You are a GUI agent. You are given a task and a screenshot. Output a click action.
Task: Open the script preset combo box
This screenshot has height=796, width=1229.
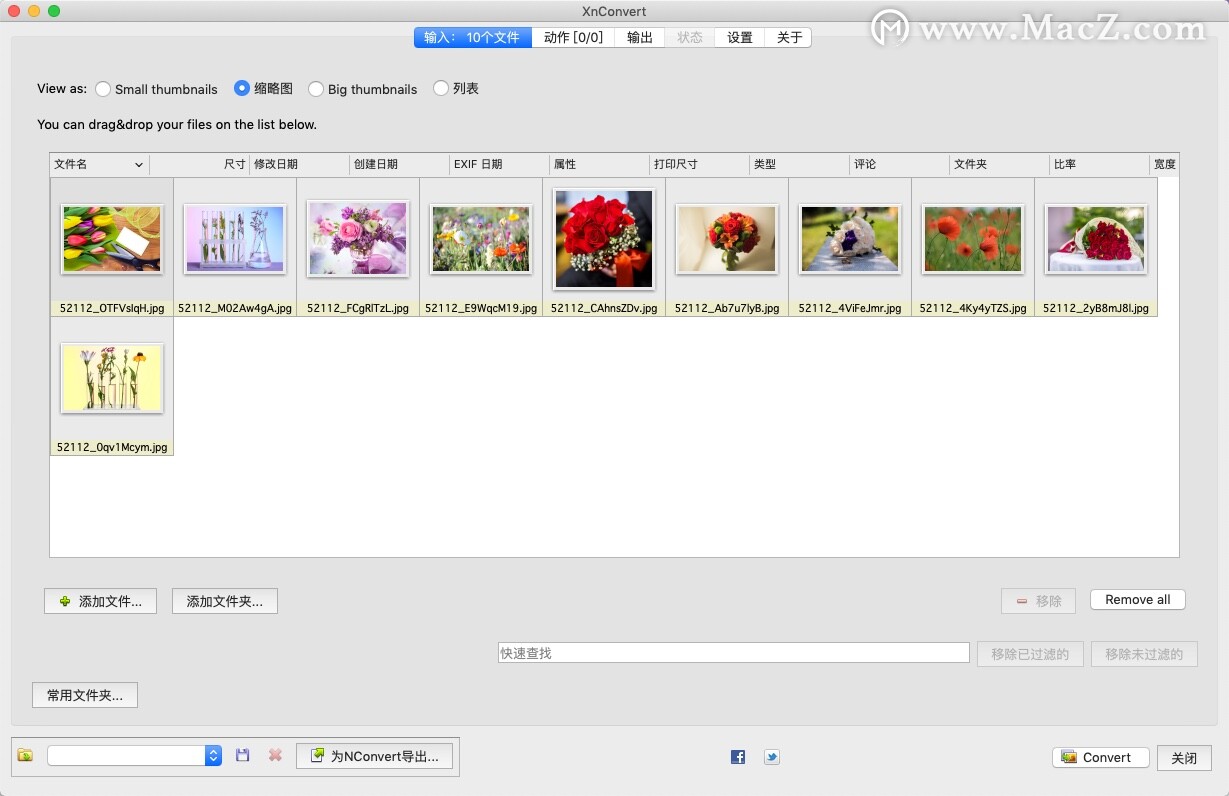(x=134, y=756)
